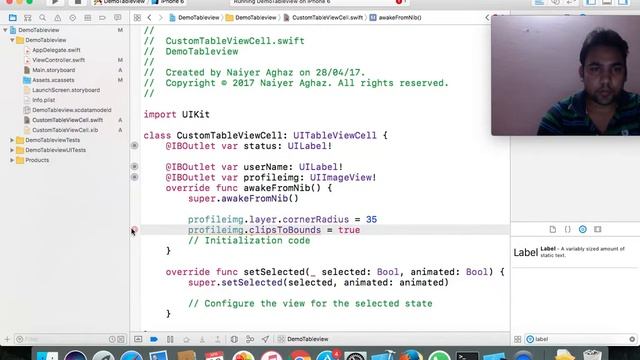This screenshot has width=640, height=360.
Task: Show the Code Snippet library icon
Action: pyautogui.click(x=568, y=229)
